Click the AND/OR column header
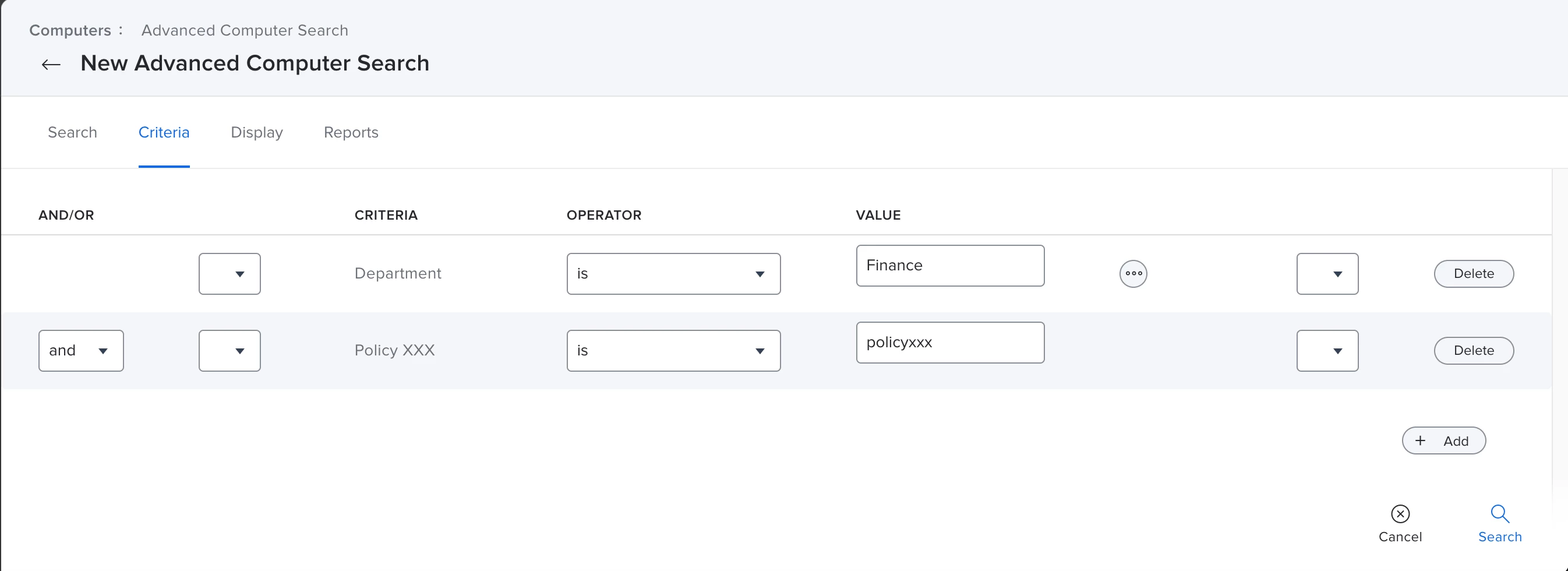Screen dimensions: 1568x571 (x=66, y=215)
